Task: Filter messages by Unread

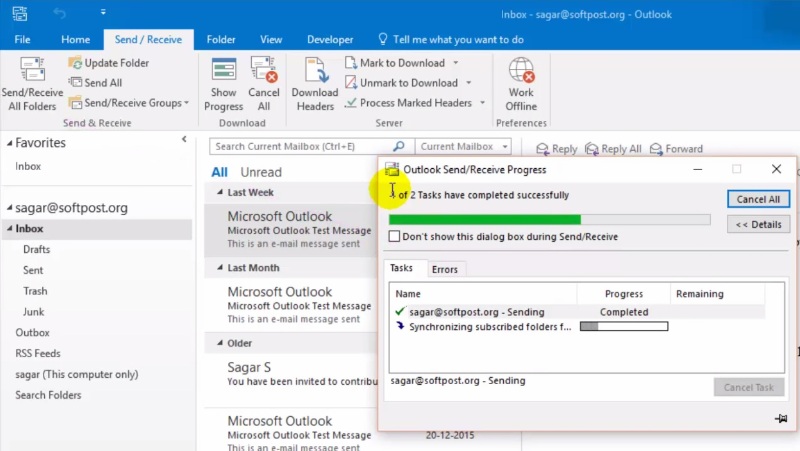Action: [261, 172]
